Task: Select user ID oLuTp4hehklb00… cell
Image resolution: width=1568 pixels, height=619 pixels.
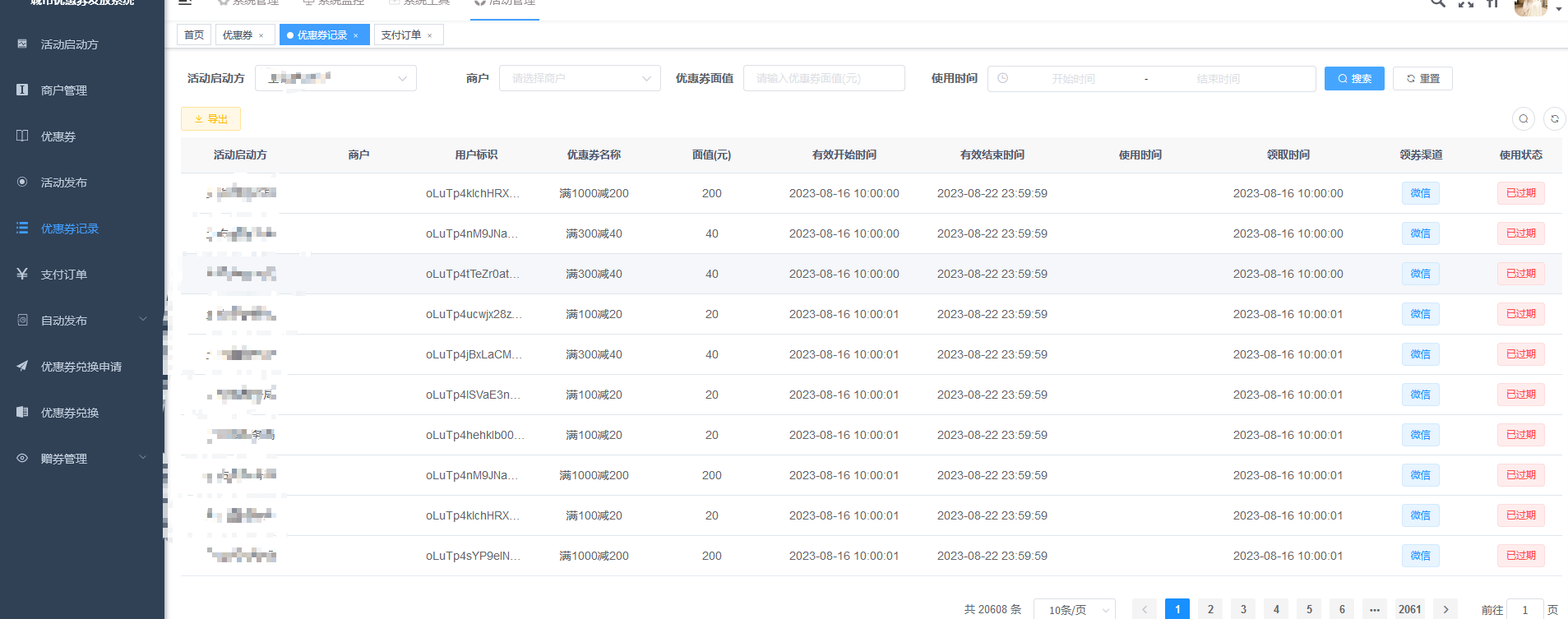Action: coord(474,435)
